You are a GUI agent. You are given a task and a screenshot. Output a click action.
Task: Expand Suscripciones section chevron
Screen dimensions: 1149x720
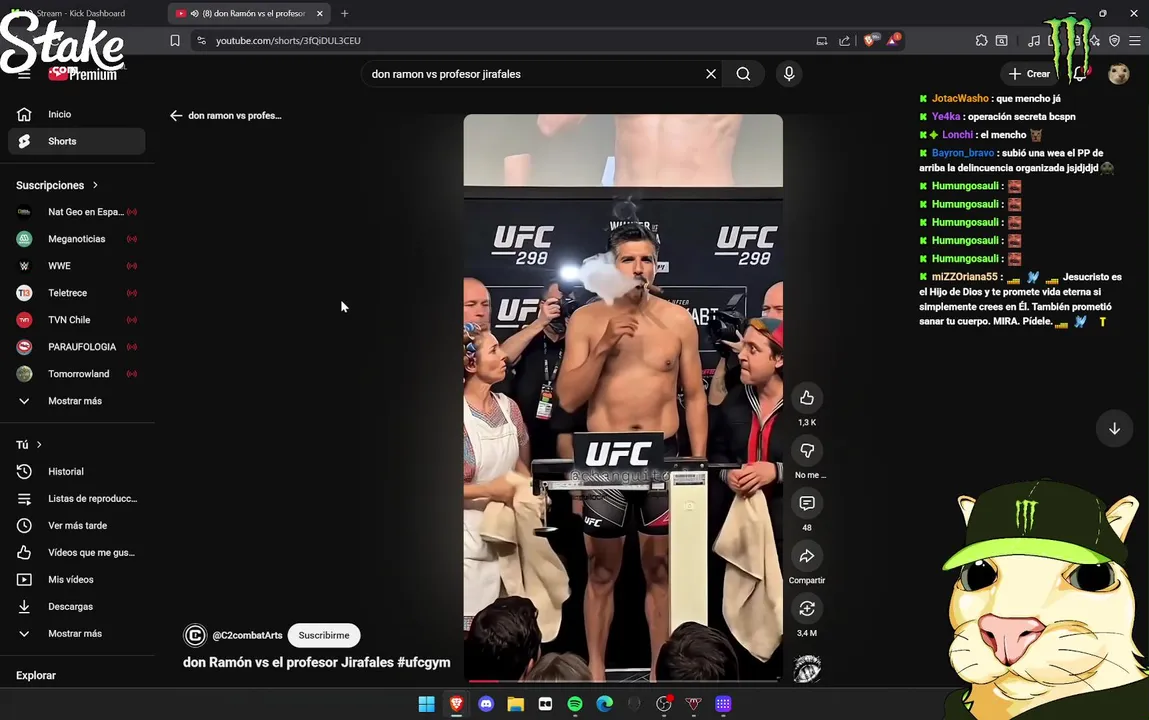(95, 185)
